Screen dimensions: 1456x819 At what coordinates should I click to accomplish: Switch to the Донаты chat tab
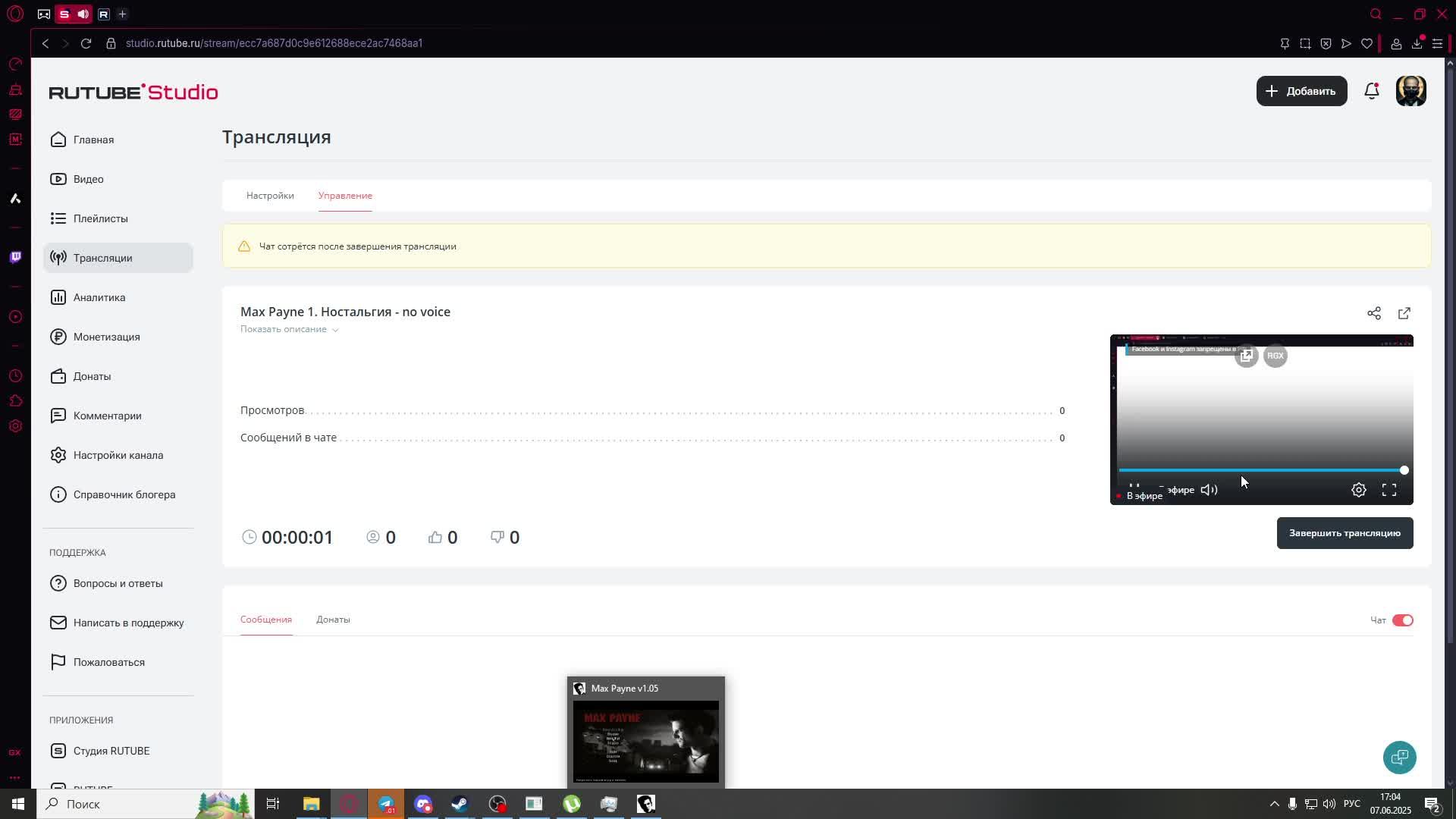point(333,620)
